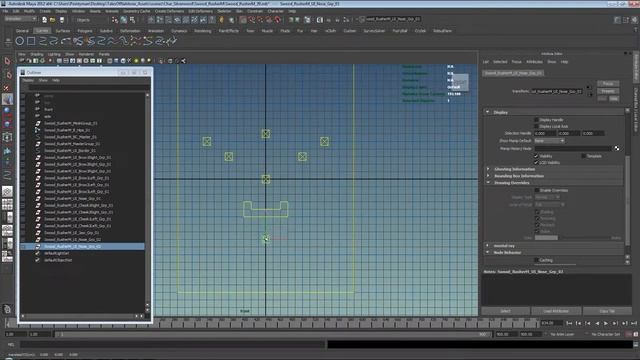
Task: Click the first Selection Handle value field
Action: [544, 133]
